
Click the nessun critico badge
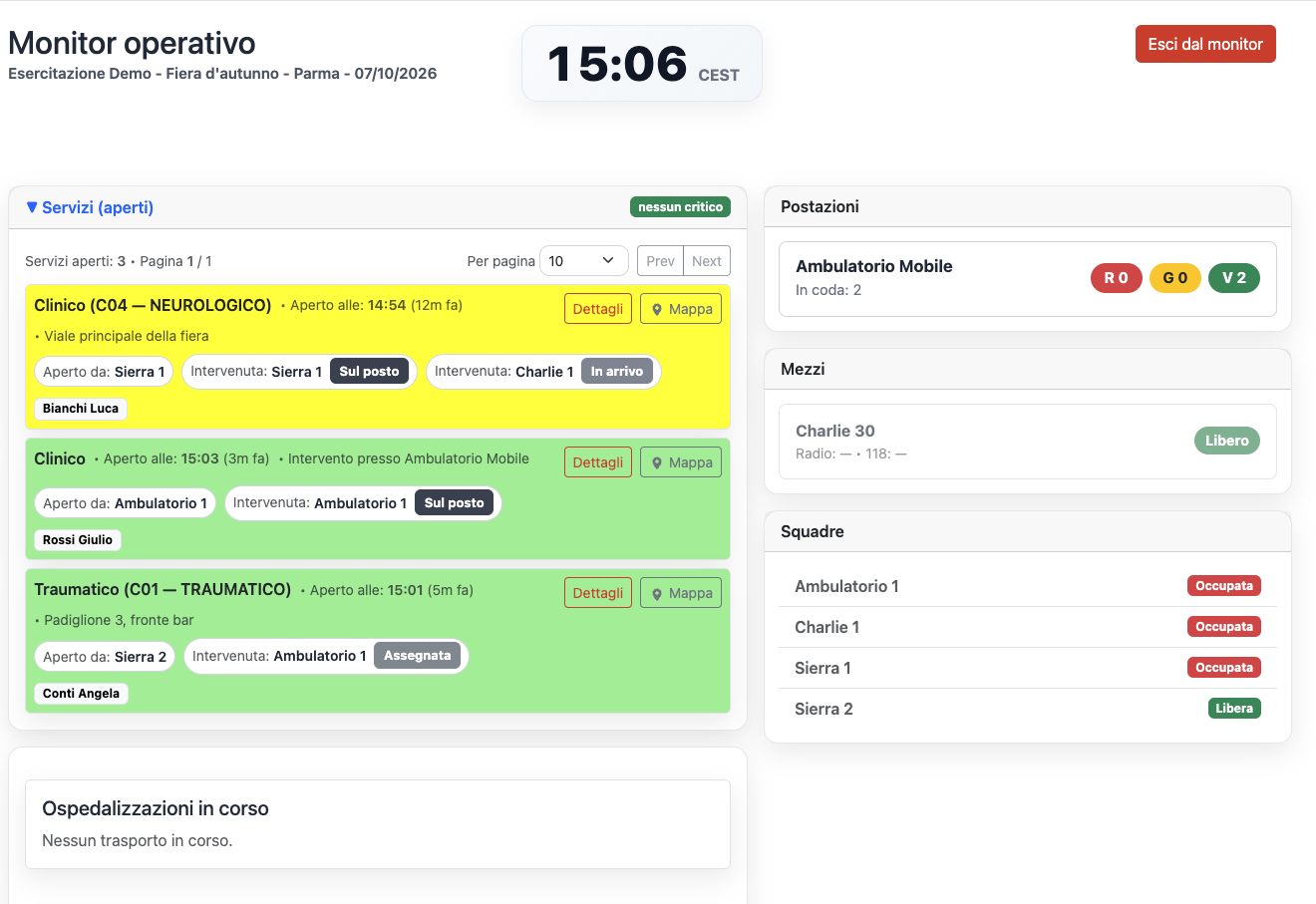pos(680,207)
